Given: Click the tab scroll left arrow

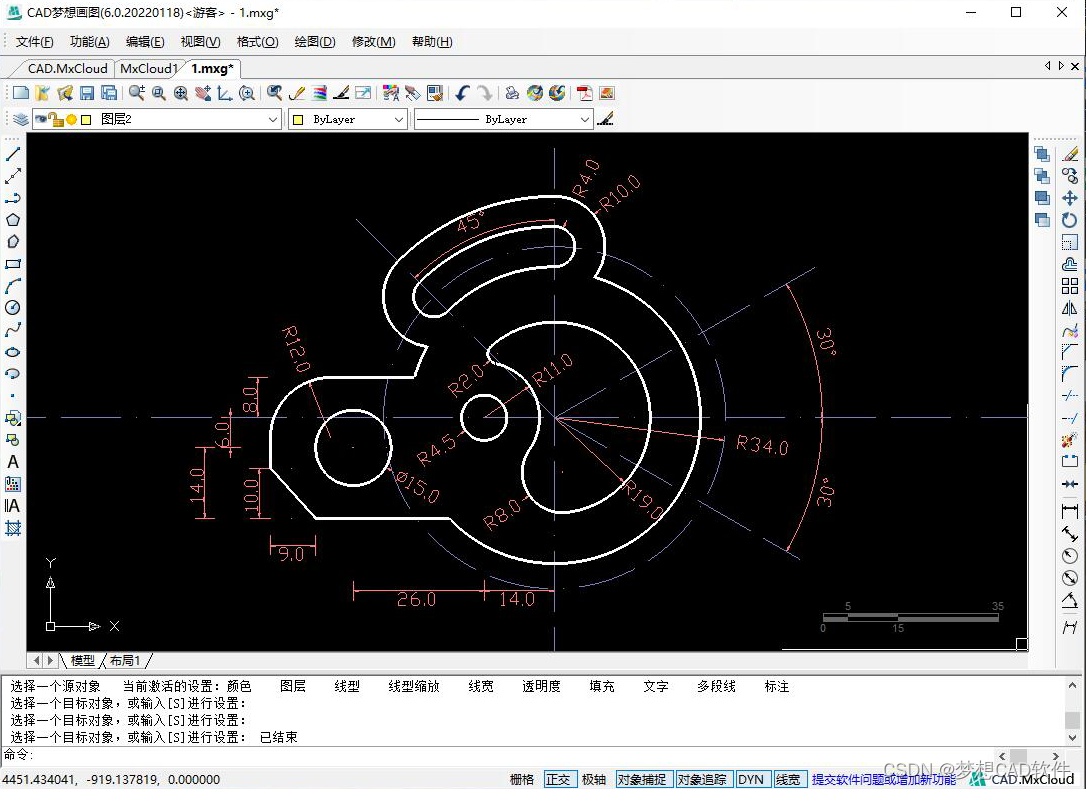Looking at the screenshot, I should click(x=1047, y=66).
